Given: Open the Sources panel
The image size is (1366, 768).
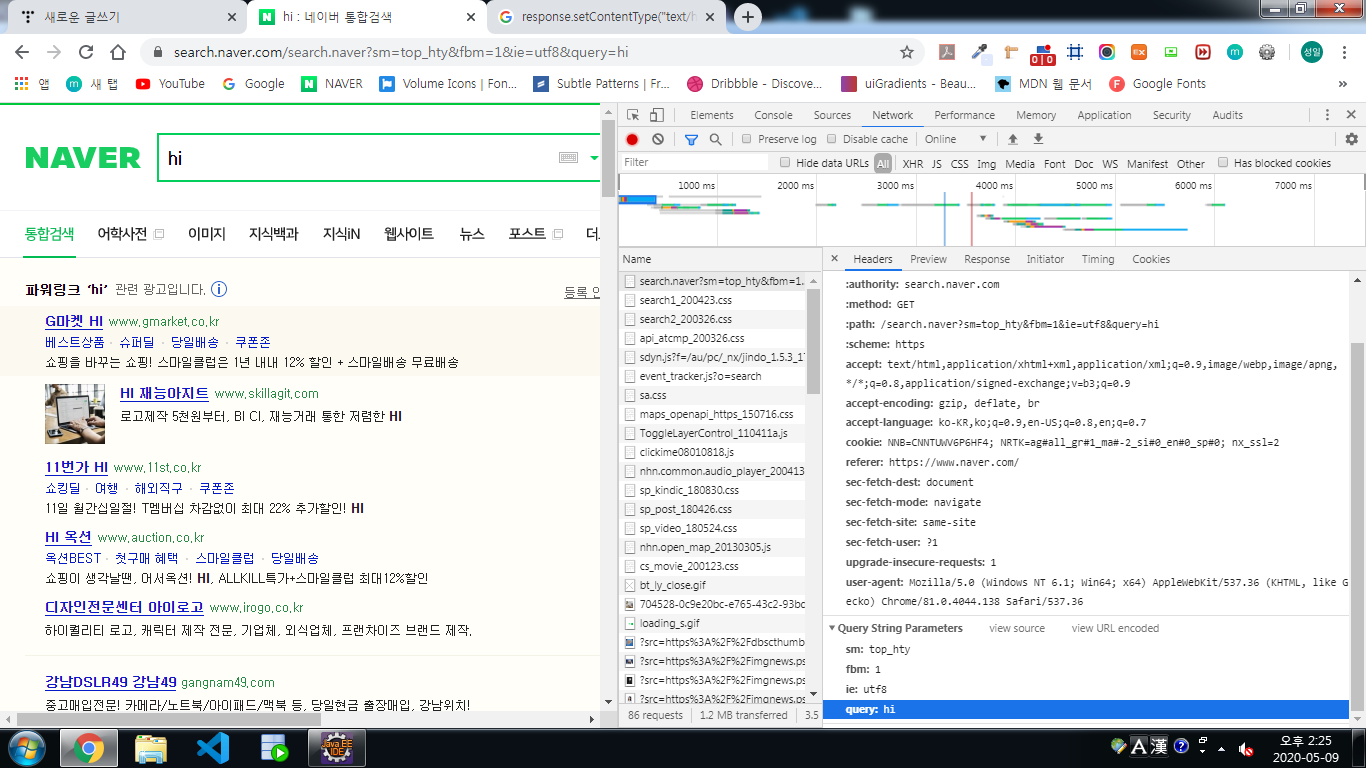Looking at the screenshot, I should 832,115.
